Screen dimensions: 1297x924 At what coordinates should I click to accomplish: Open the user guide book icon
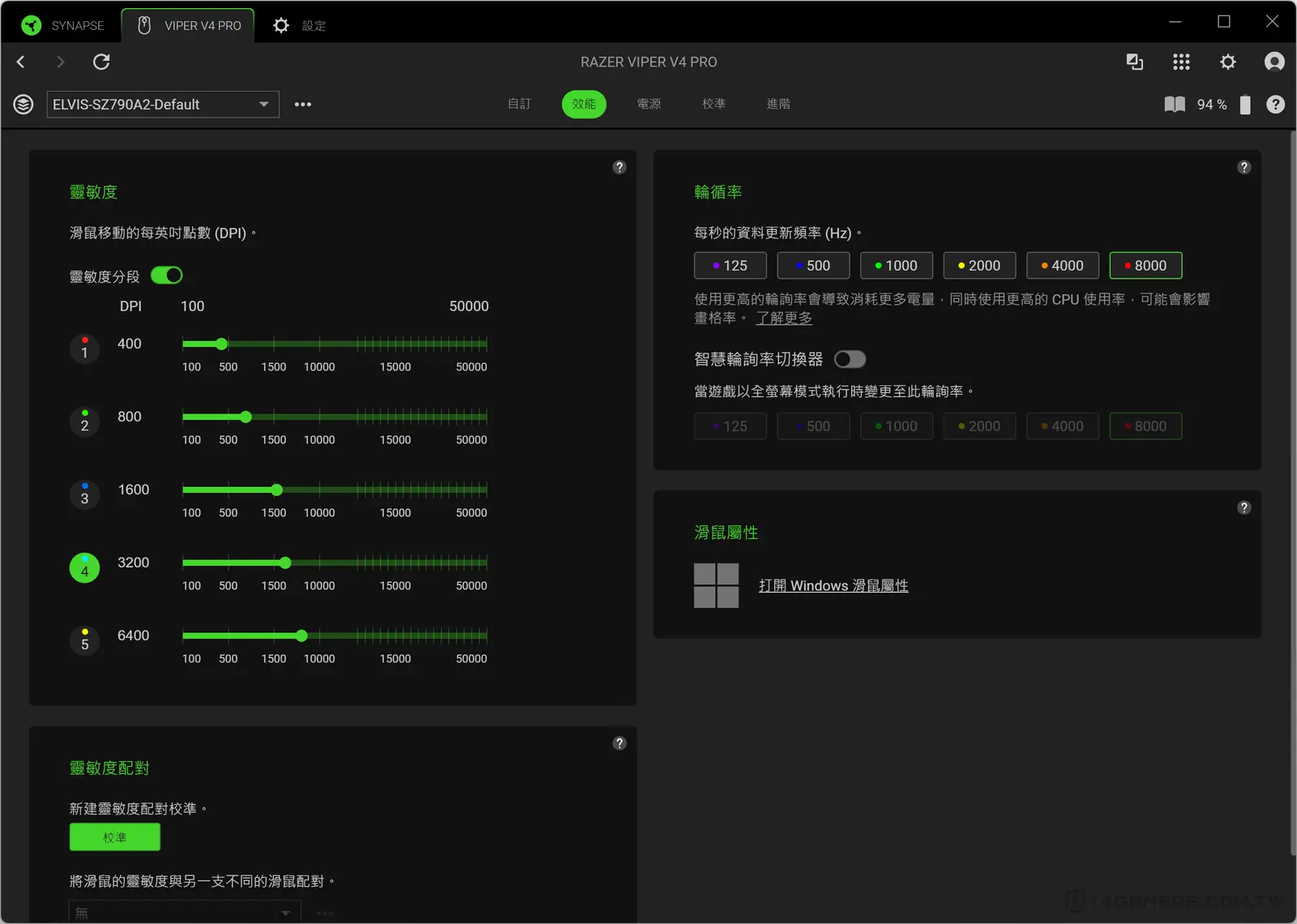[1175, 105]
